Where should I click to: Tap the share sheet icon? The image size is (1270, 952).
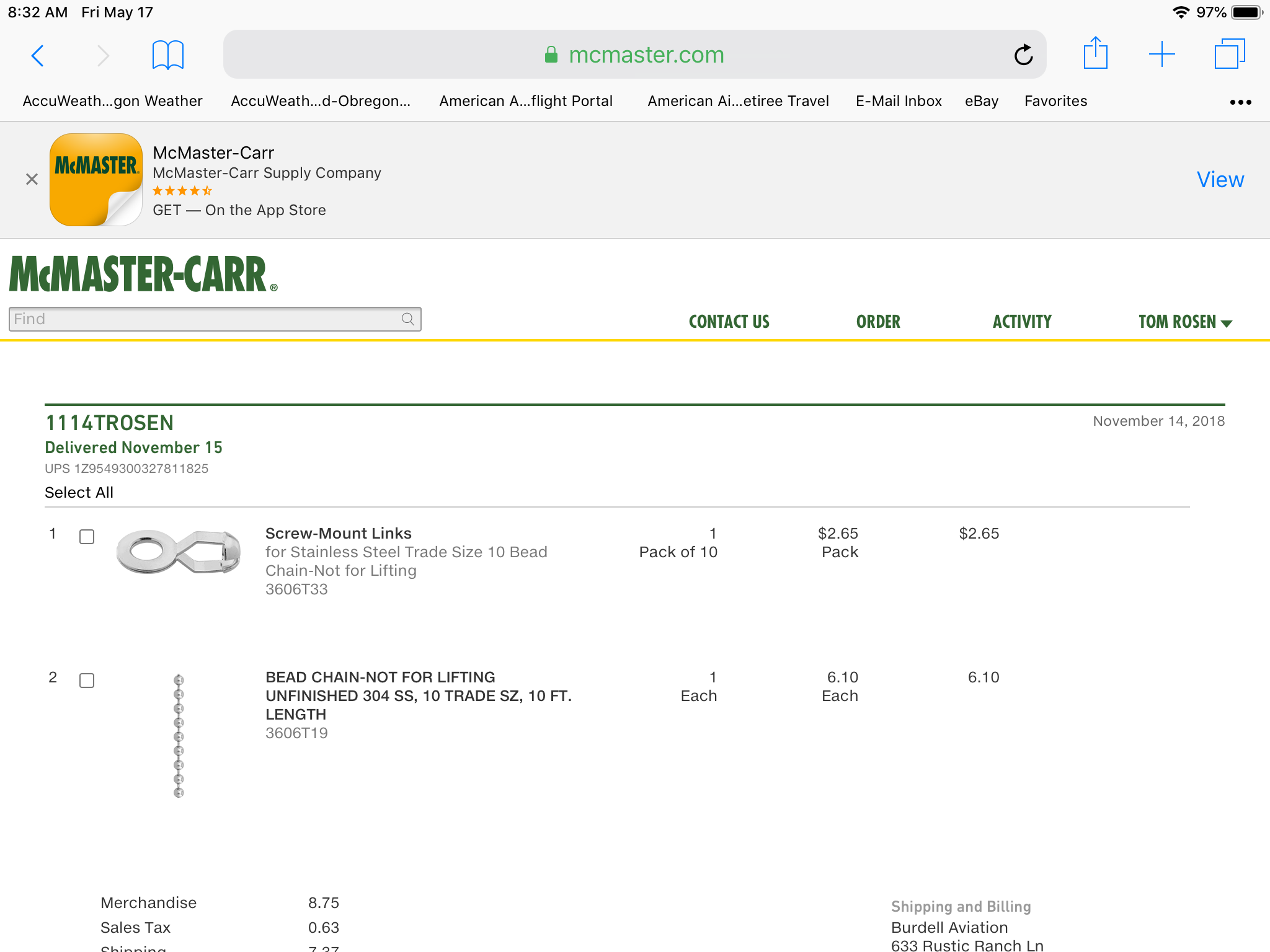(x=1095, y=54)
